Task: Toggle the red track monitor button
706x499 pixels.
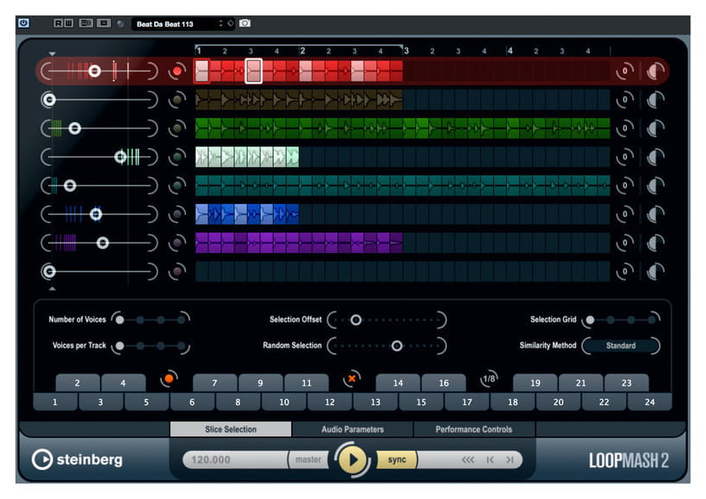Action: pos(177,71)
